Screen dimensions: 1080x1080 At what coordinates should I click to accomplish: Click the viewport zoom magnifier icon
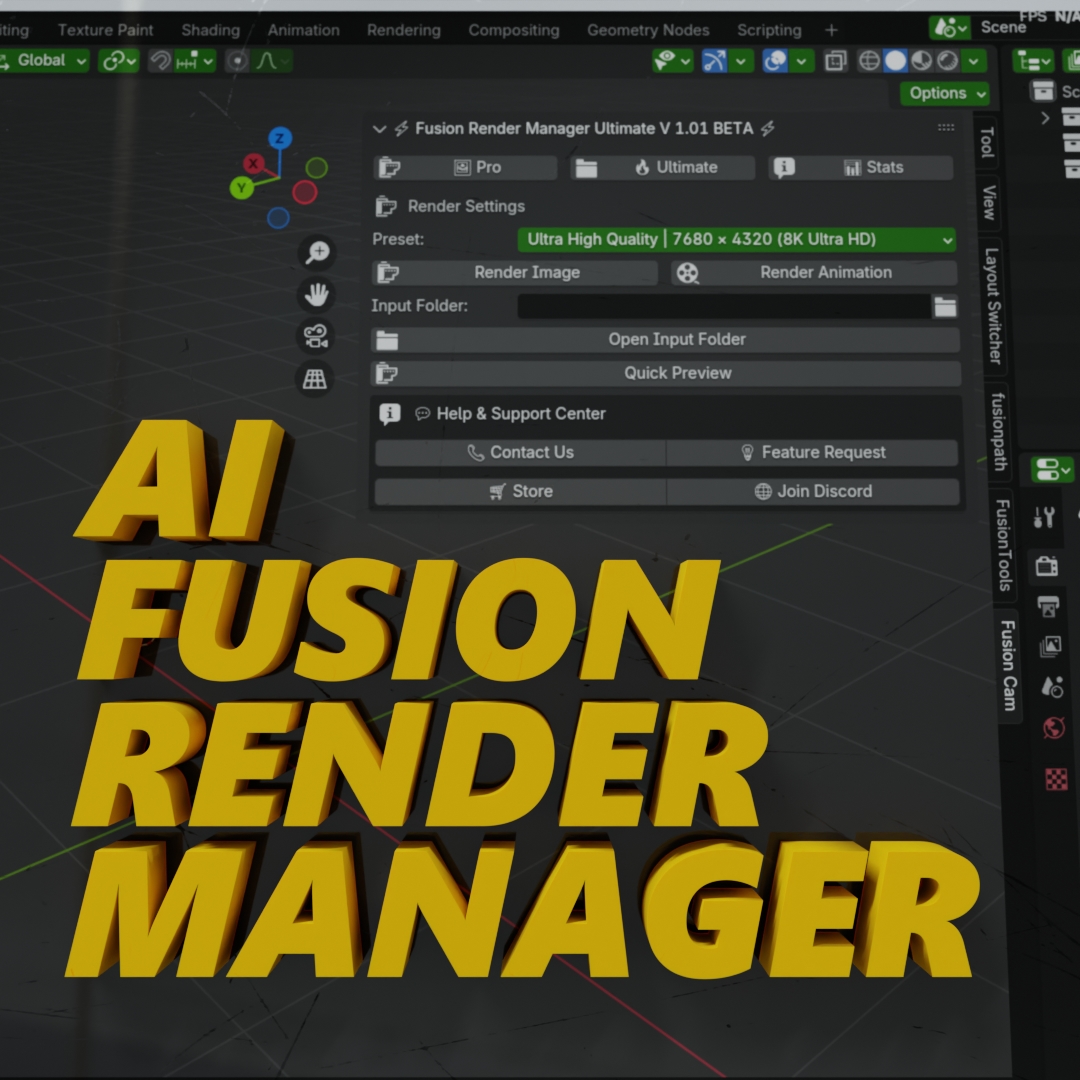tap(318, 252)
